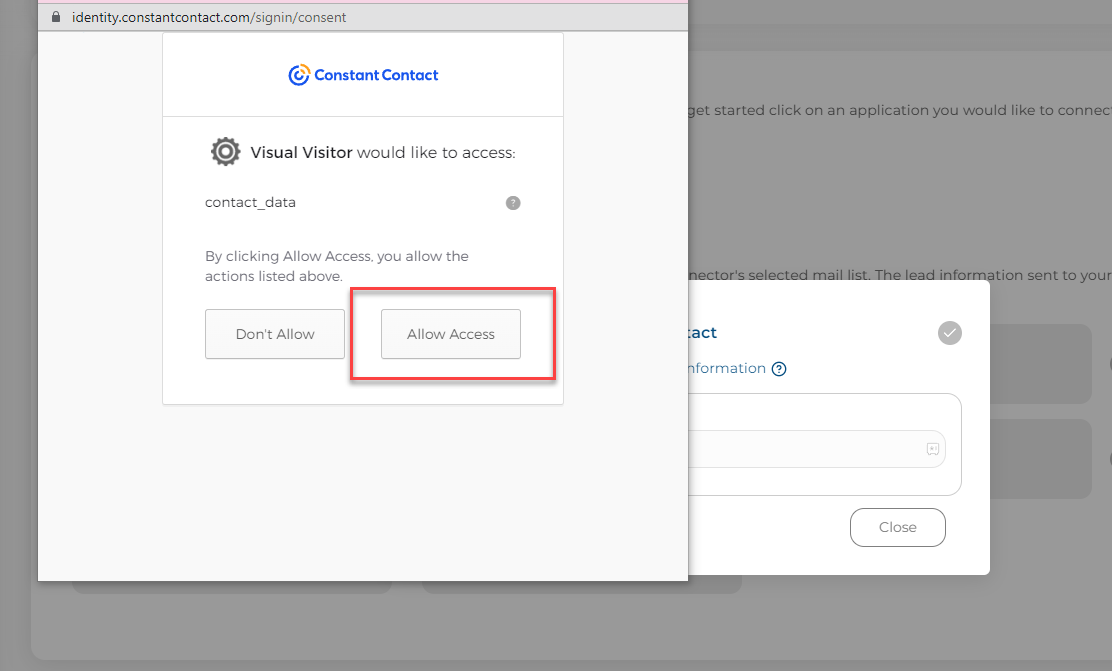Click the gray checkmark circle in background dialog
Image resolution: width=1112 pixels, height=671 pixels.
click(950, 333)
